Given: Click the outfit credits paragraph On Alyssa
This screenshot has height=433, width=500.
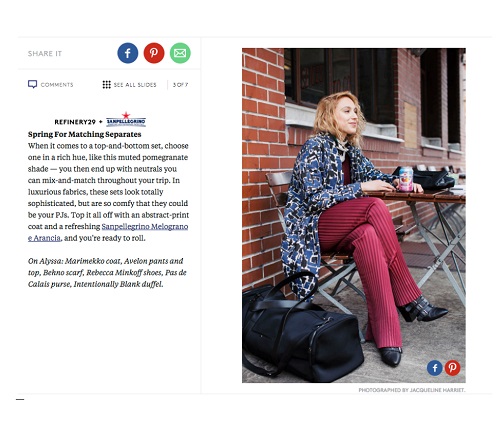Looking at the screenshot, I should click(x=107, y=273).
